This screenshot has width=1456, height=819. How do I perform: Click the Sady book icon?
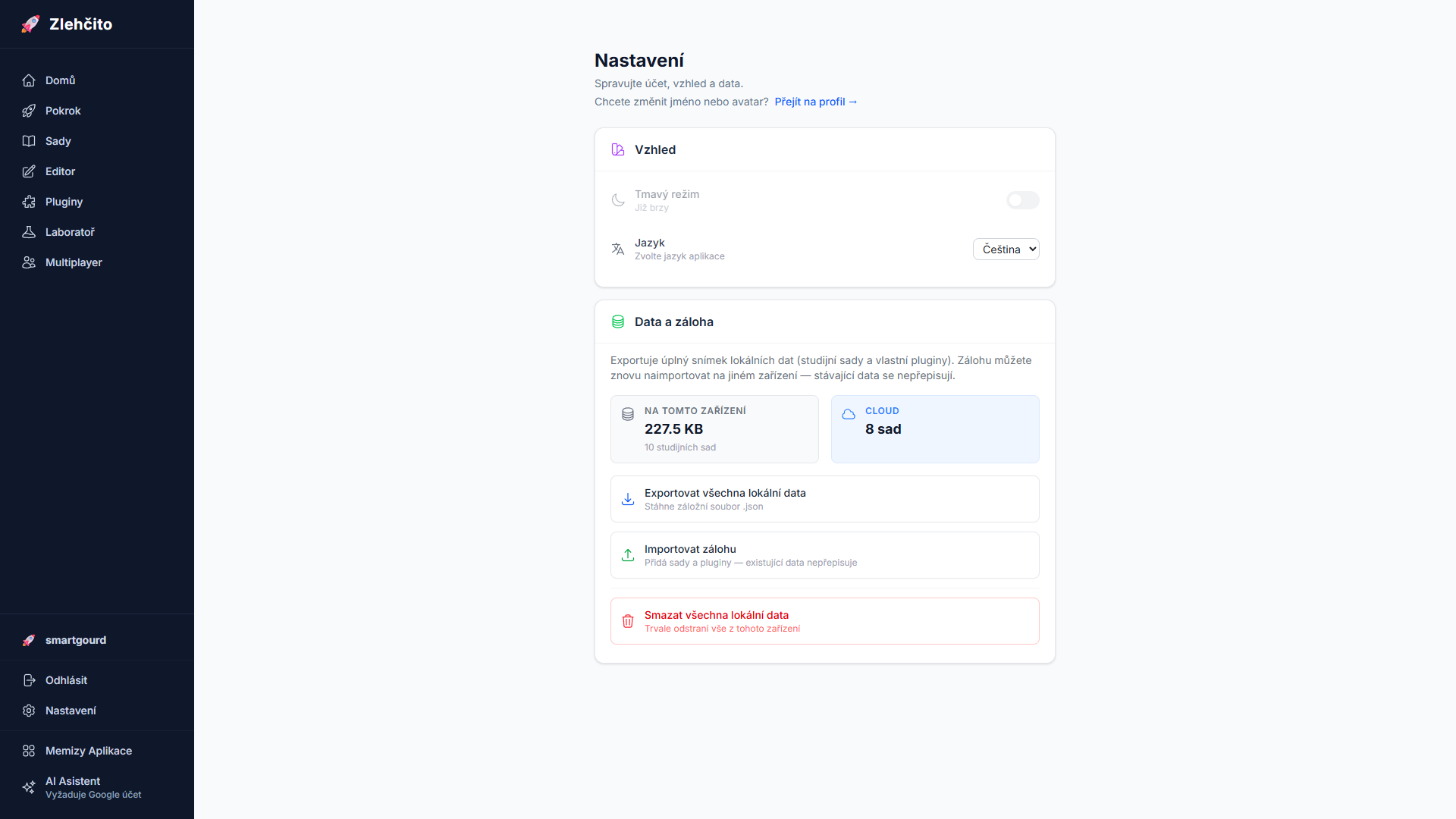click(x=29, y=141)
